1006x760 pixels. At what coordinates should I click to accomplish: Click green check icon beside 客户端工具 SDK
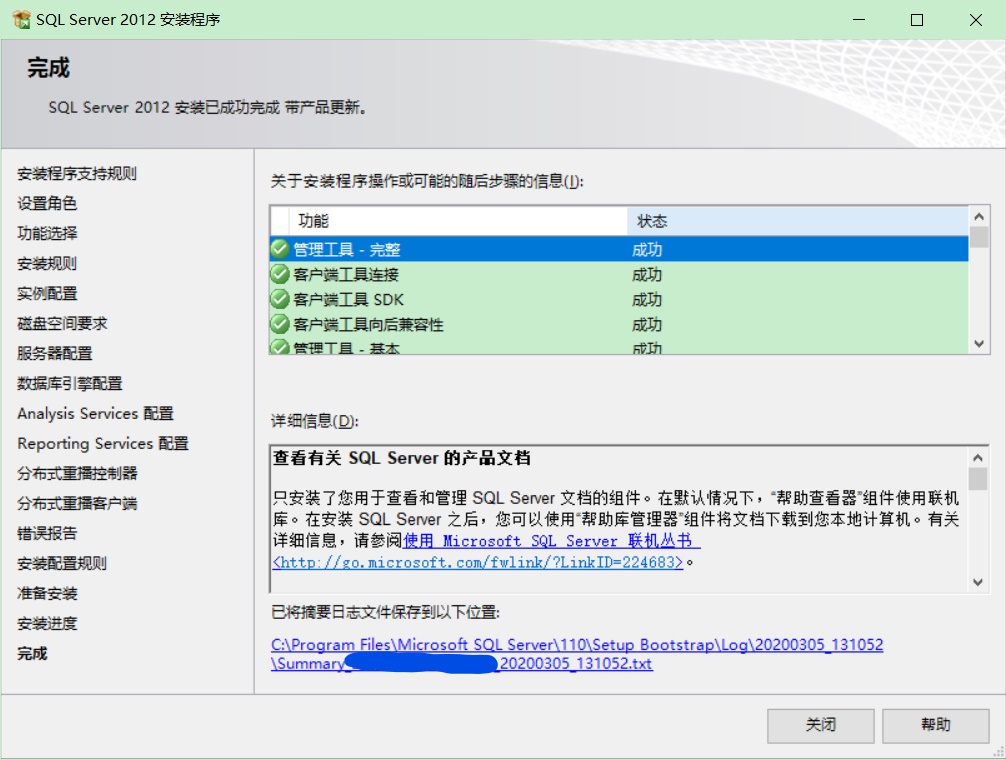pyautogui.click(x=280, y=299)
